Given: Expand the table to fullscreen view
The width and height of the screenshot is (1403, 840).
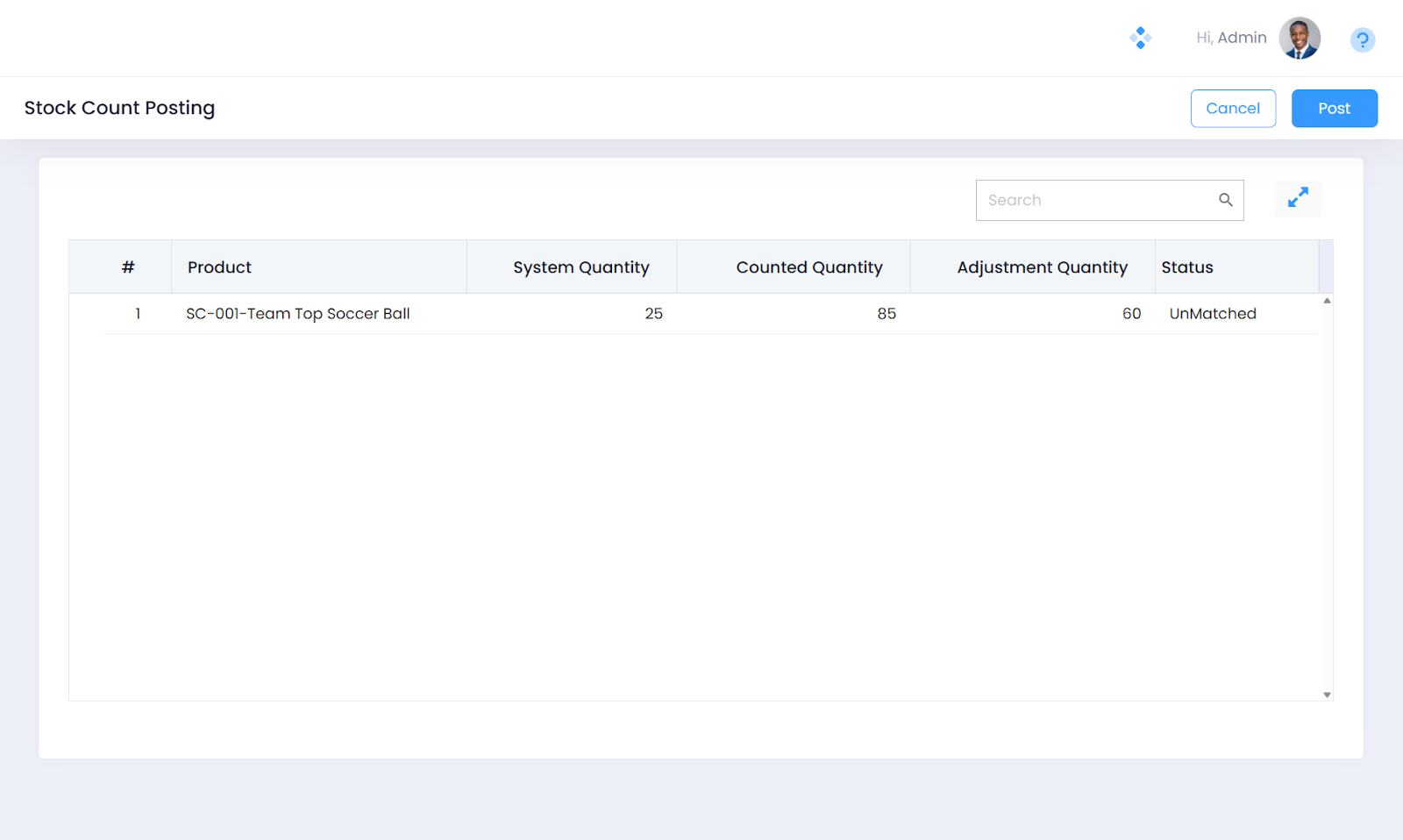Looking at the screenshot, I should pos(1297,198).
